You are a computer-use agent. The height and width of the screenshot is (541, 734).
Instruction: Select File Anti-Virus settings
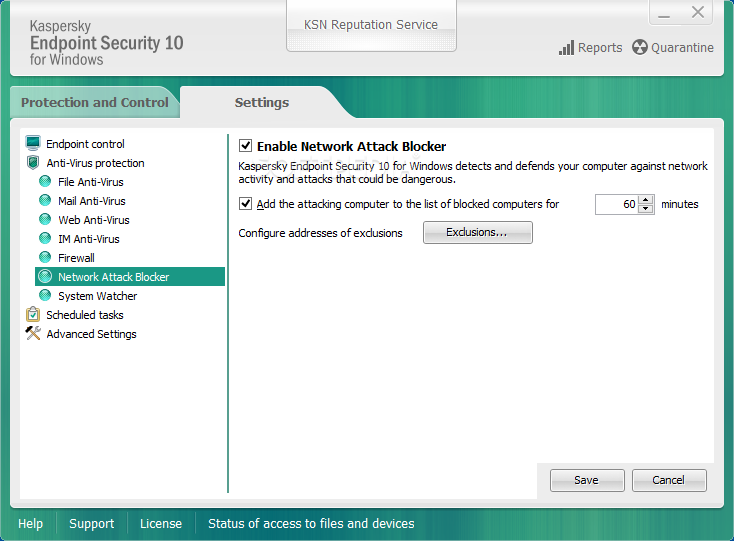click(x=91, y=182)
